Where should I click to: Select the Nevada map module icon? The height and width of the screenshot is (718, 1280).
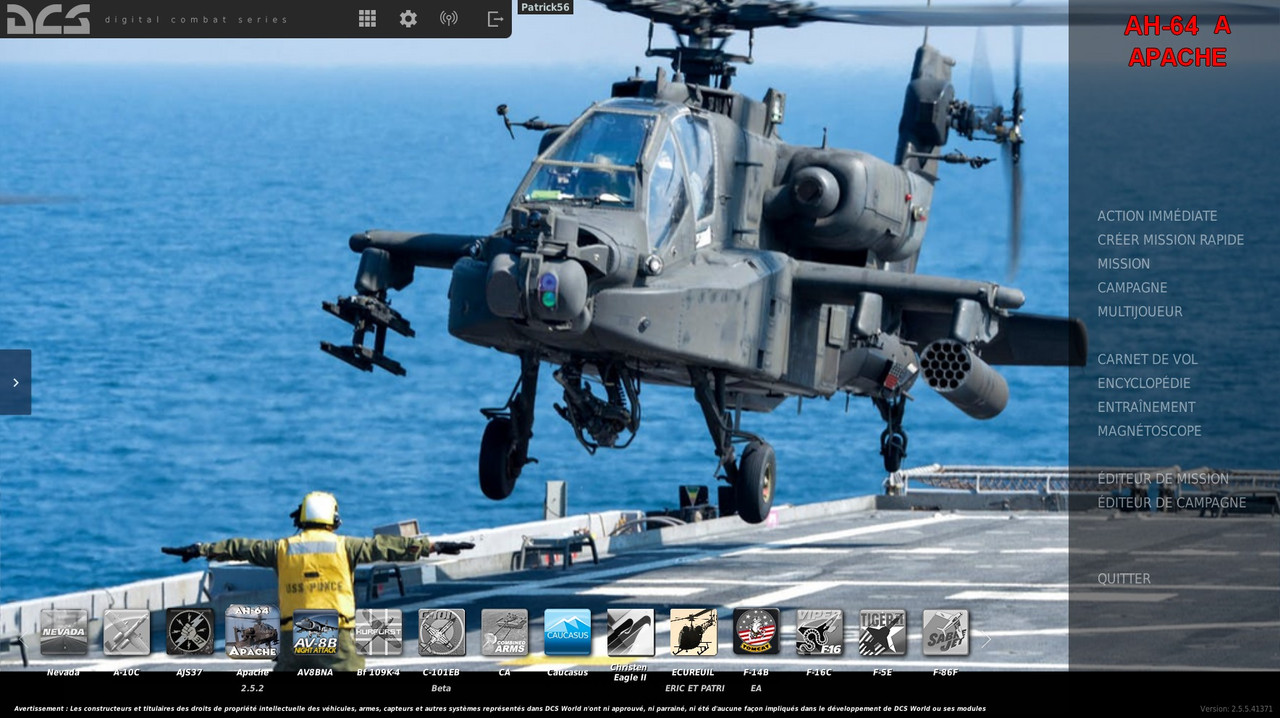tap(64, 632)
